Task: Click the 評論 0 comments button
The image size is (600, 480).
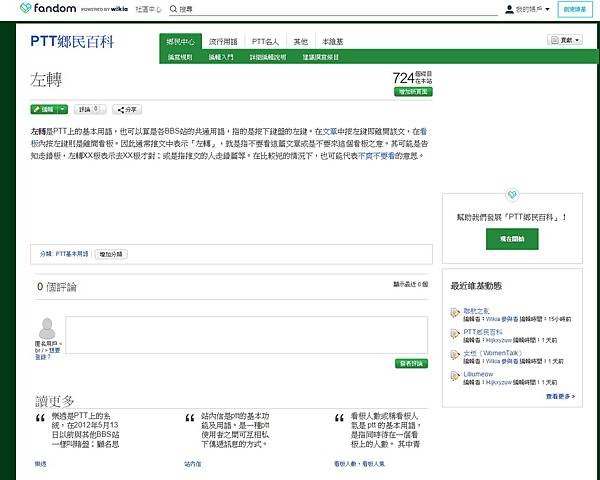Action: (90, 109)
